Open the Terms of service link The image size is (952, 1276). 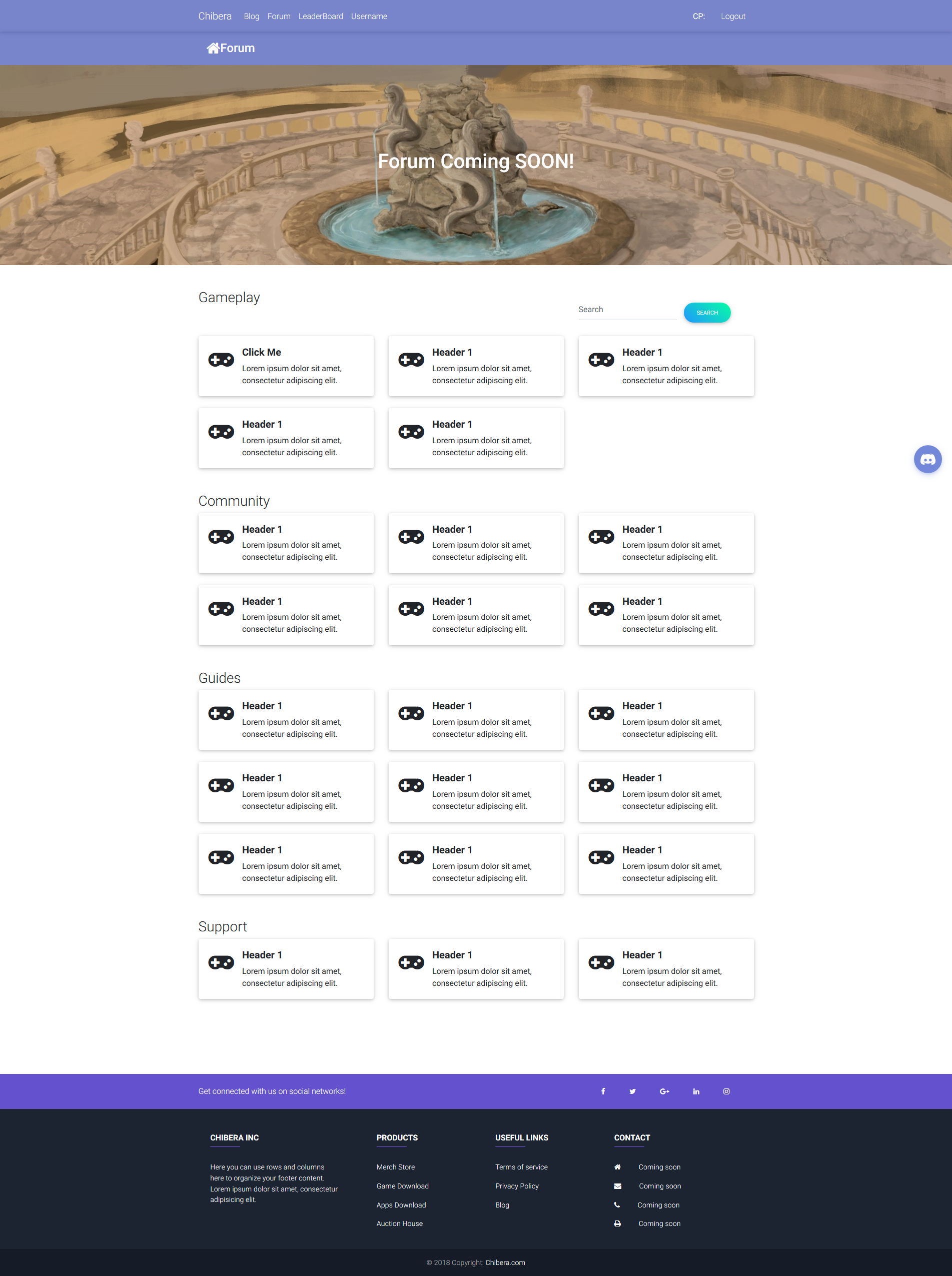(x=522, y=1167)
